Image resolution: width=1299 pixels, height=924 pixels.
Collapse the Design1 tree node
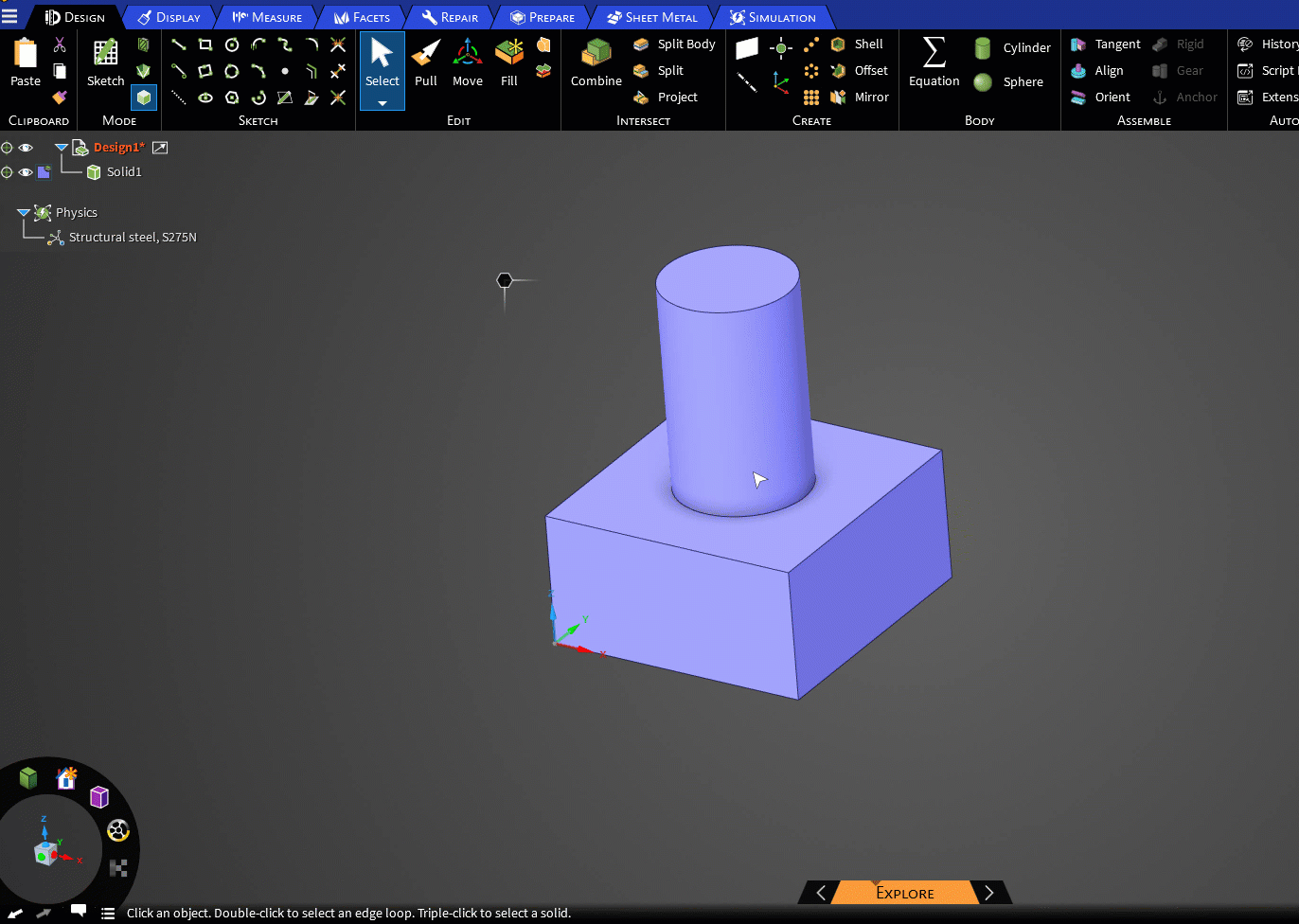(x=60, y=147)
